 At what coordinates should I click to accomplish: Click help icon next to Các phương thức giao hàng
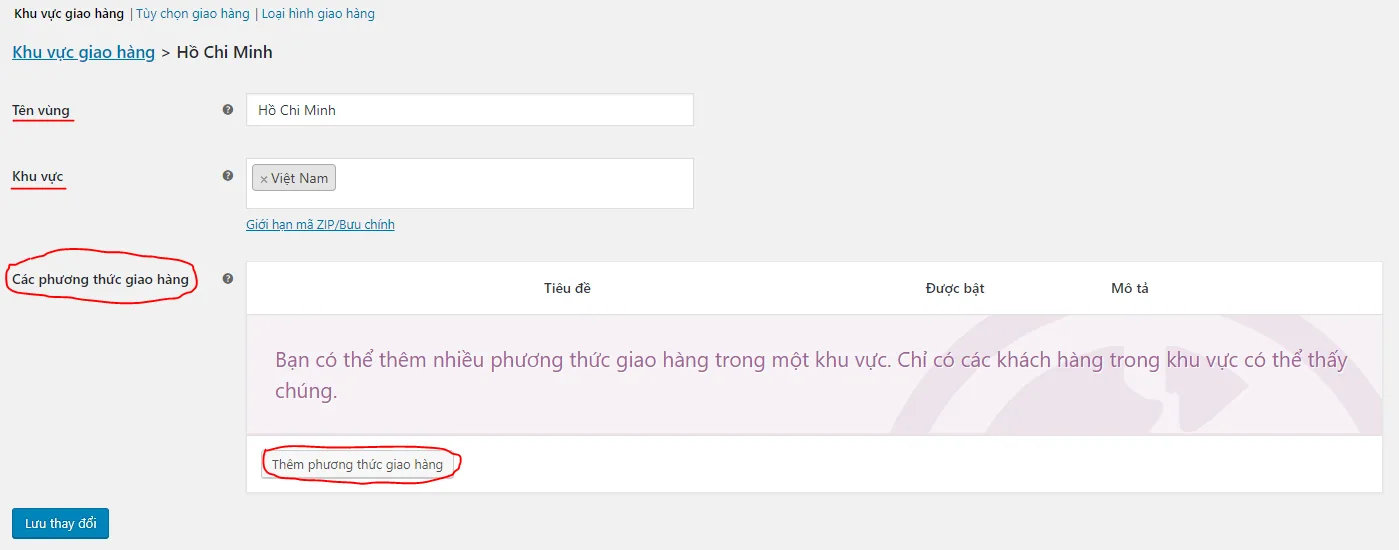pyautogui.click(x=228, y=279)
